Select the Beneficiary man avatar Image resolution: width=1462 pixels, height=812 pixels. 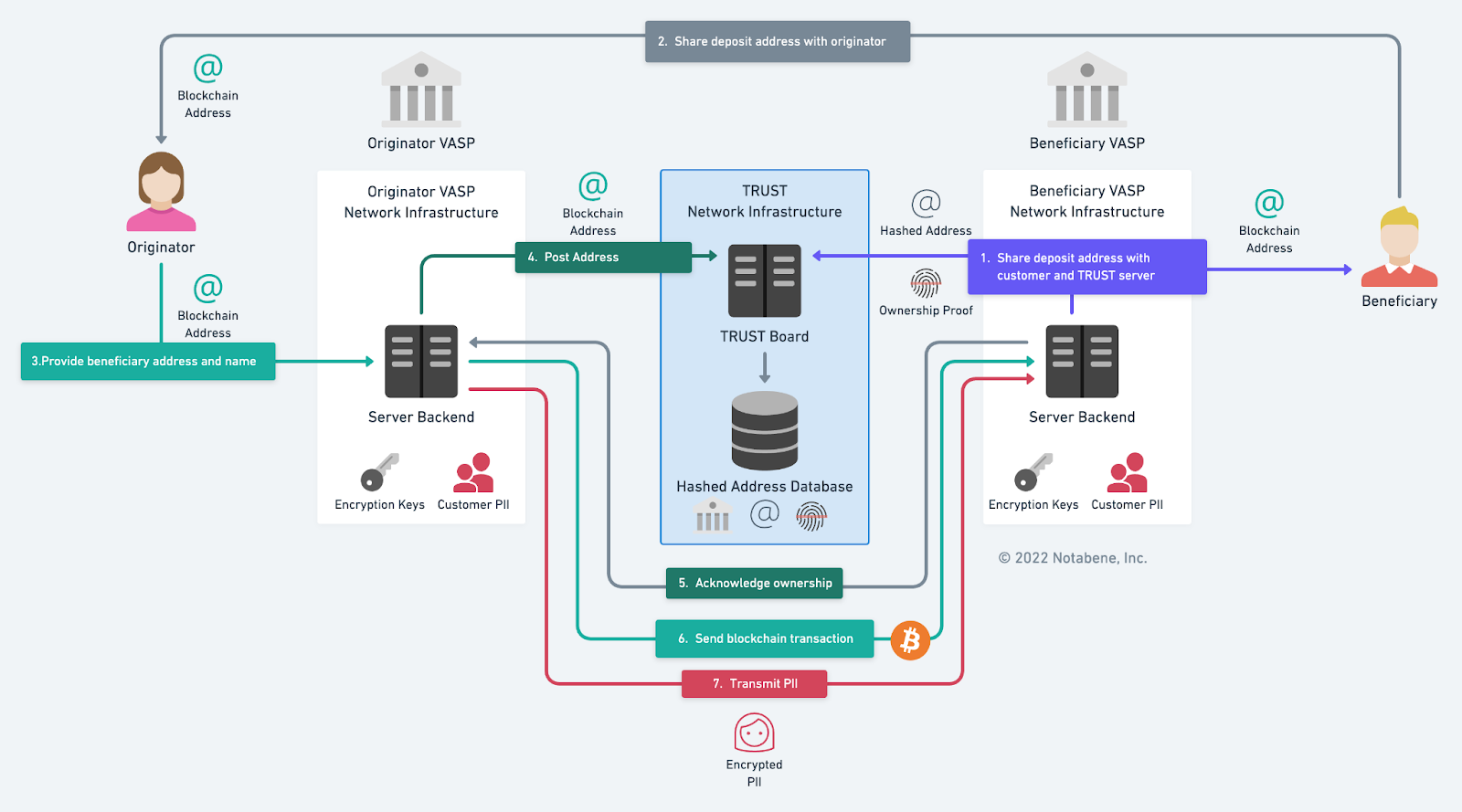click(x=1399, y=247)
